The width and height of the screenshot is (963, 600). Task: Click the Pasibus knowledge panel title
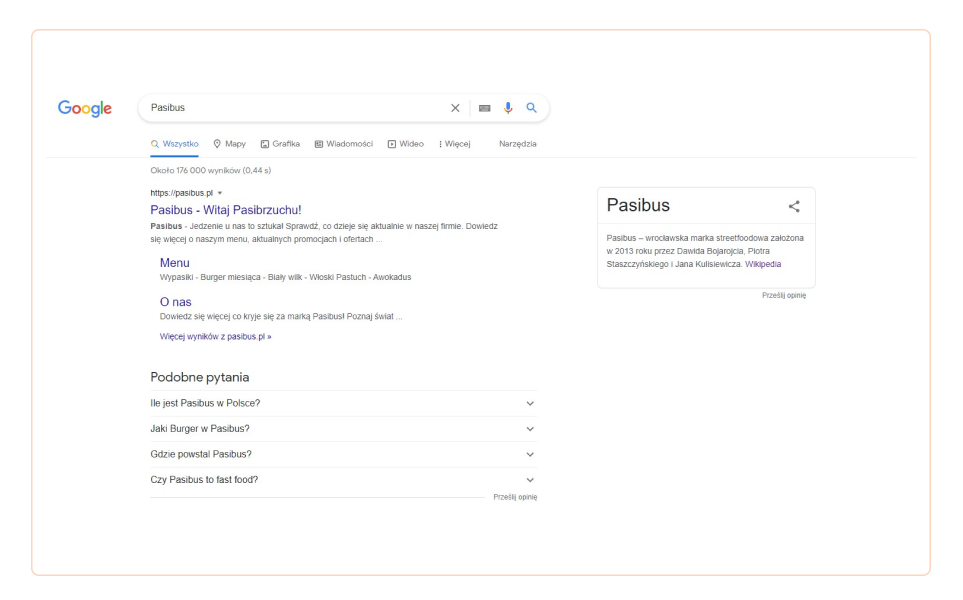click(x=638, y=205)
